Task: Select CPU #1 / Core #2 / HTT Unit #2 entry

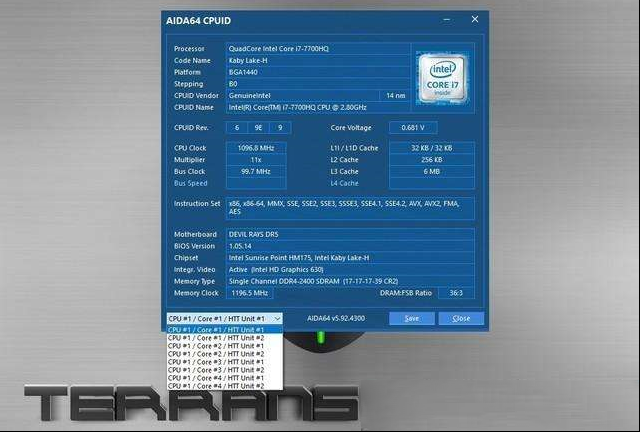Action: pyautogui.click(x=224, y=354)
